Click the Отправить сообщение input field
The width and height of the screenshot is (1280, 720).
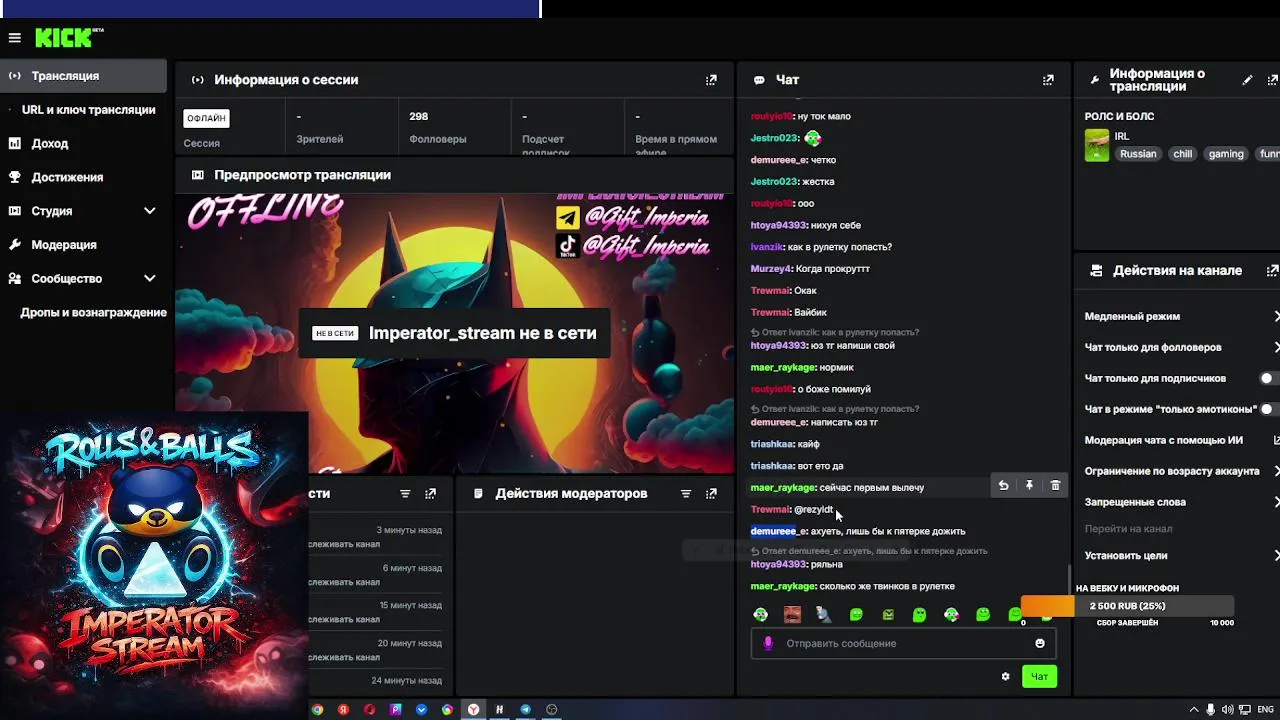(x=903, y=644)
